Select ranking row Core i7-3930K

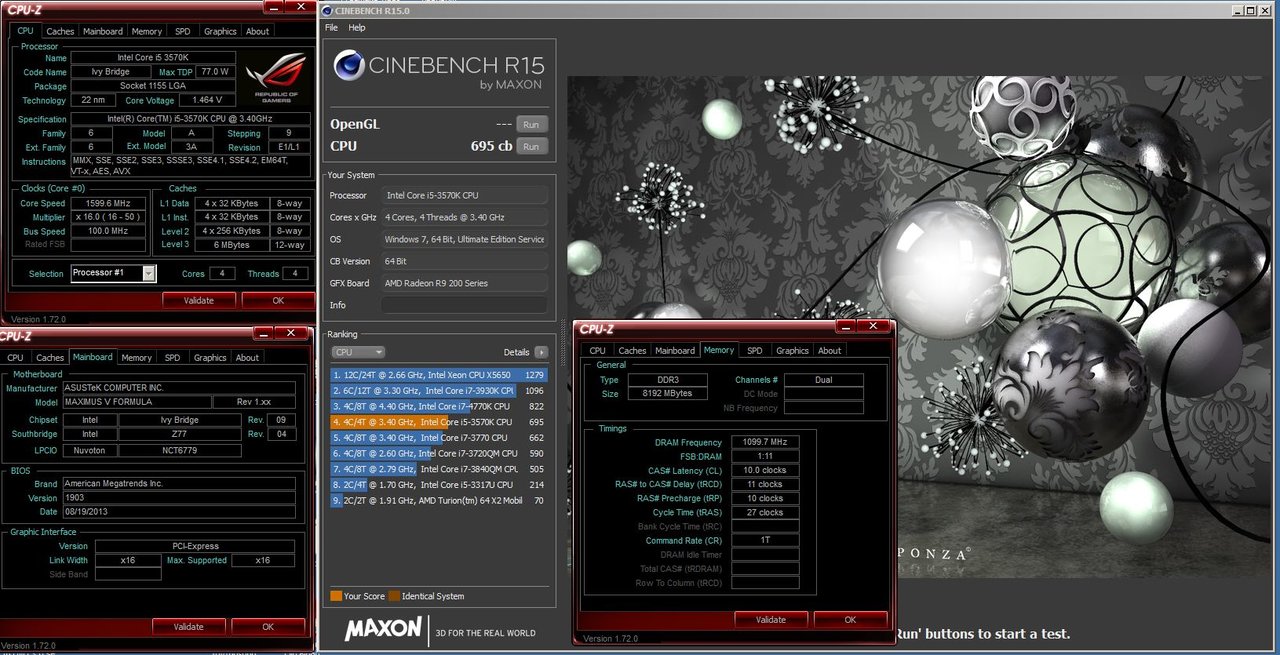click(x=438, y=391)
